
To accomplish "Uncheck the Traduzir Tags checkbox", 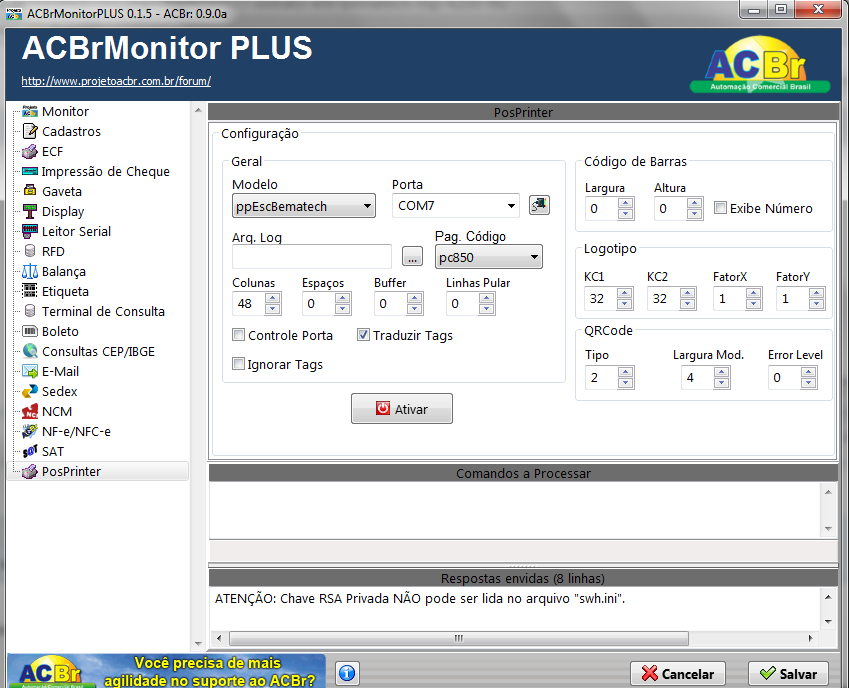I will point(363,335).
